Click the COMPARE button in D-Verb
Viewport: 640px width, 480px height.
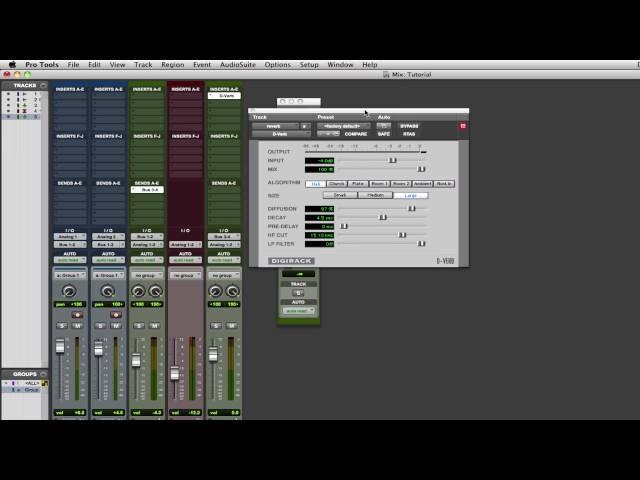tap(356, 134)
